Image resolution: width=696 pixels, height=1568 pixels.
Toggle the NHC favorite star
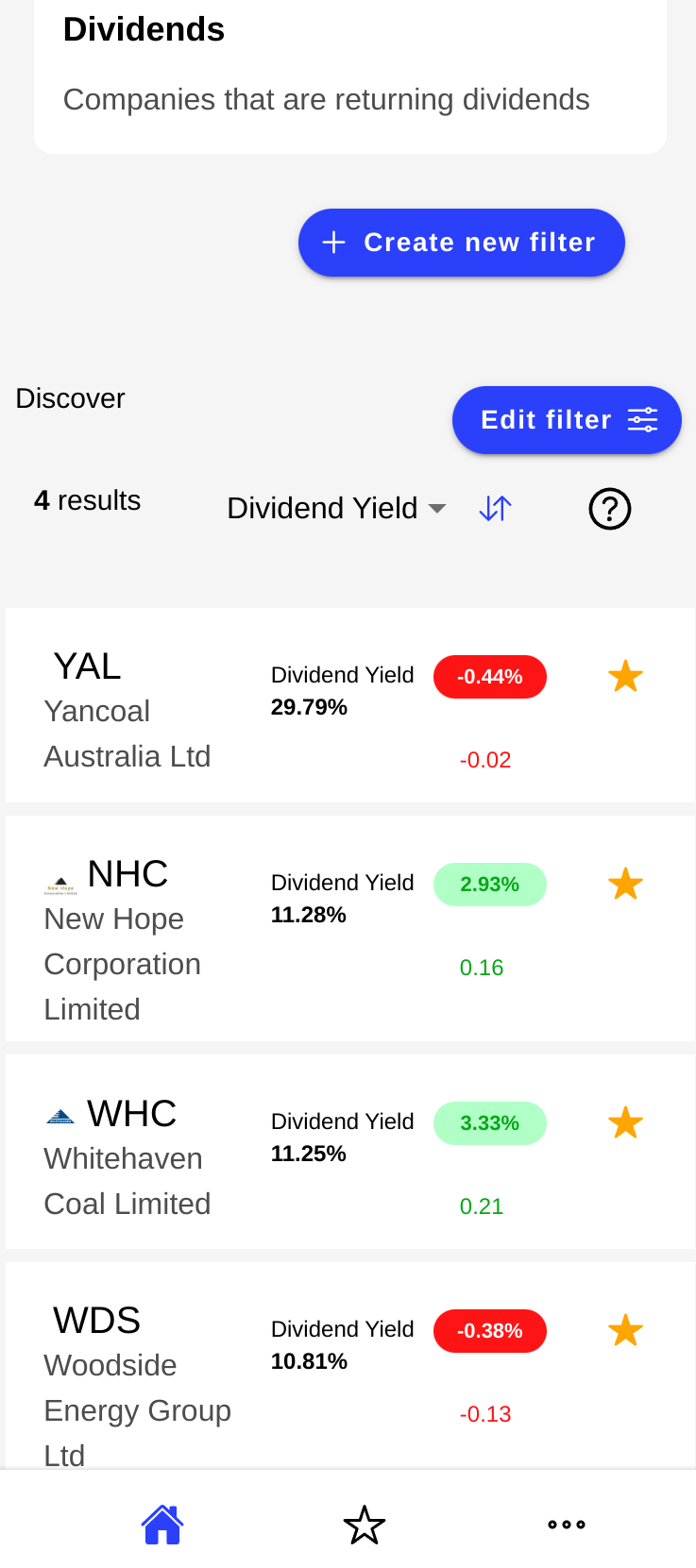tap(625, 885)
